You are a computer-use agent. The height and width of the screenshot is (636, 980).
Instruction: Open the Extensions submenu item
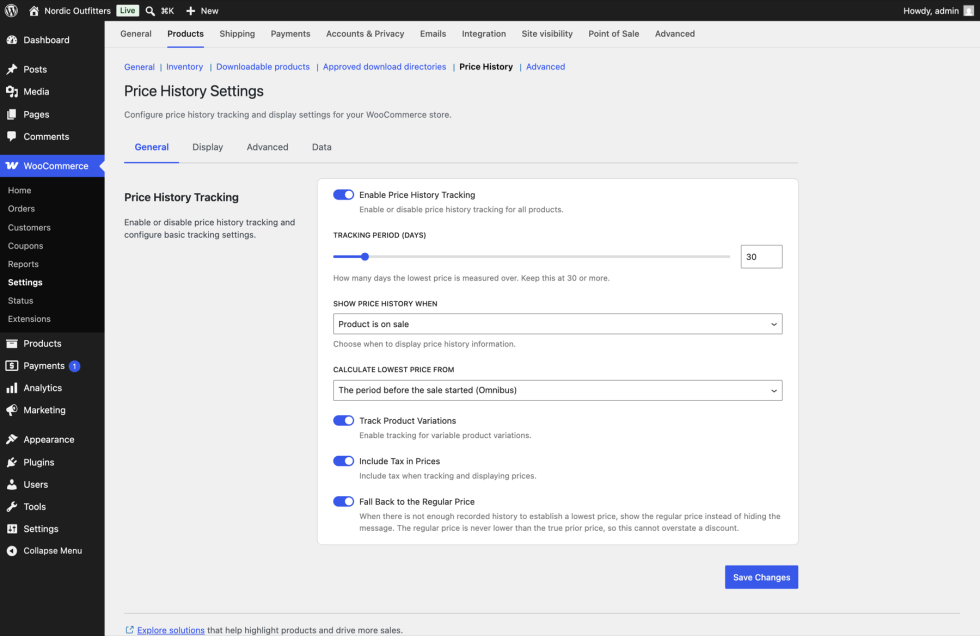point(29,319)
